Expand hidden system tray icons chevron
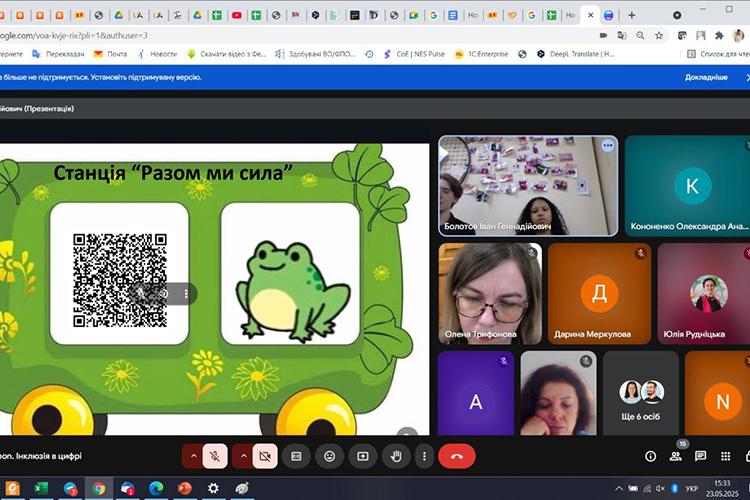The image size is (750, 500). coord(618,489)
